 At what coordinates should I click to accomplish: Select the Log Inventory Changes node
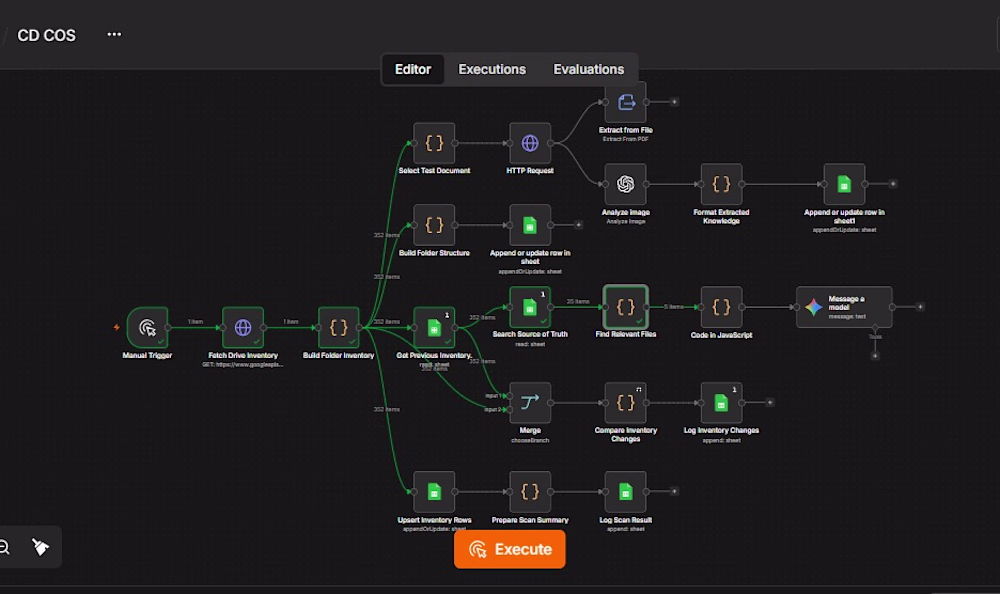point(721,403)
